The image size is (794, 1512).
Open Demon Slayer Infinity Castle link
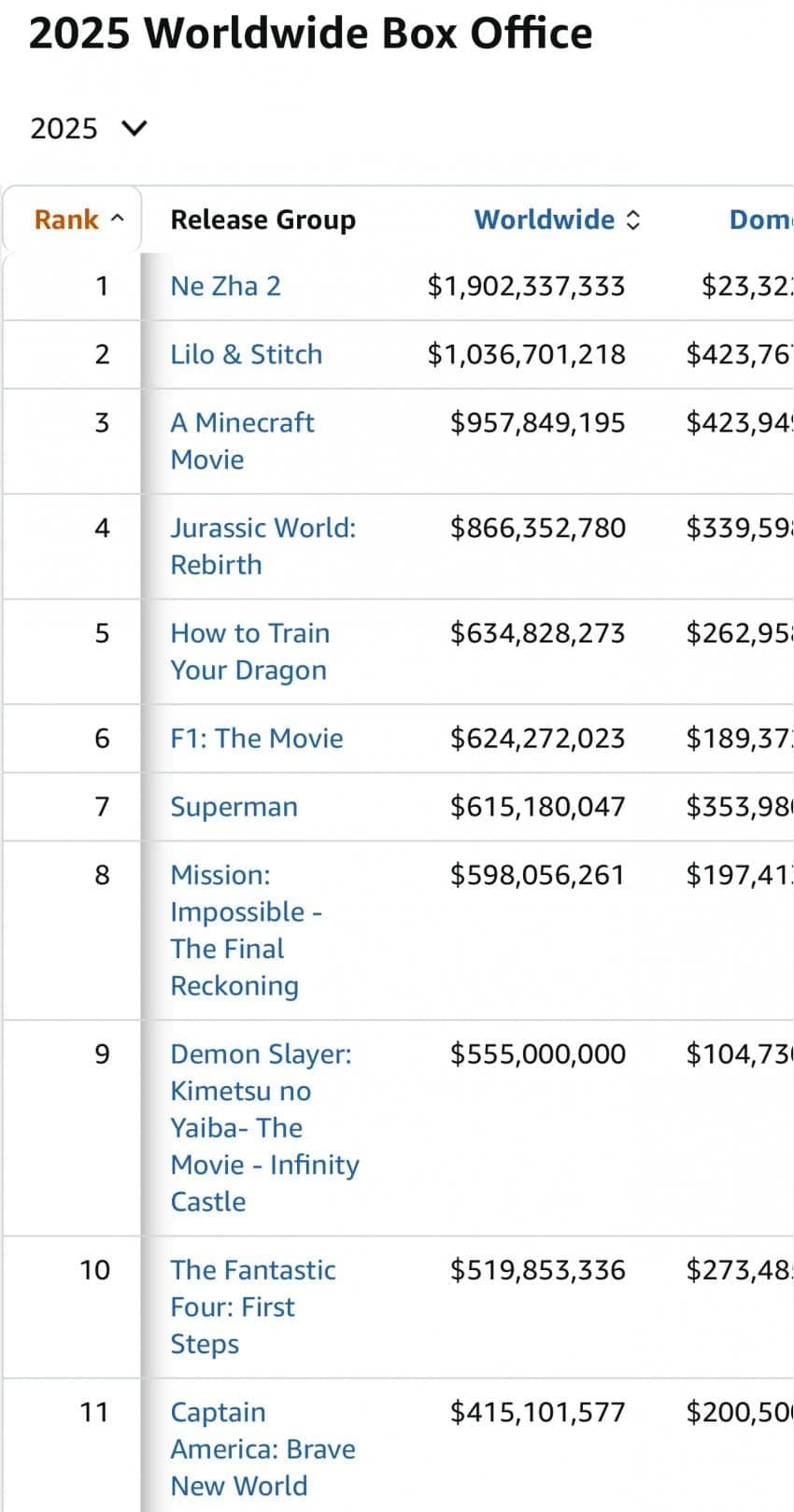tap(263, 1127)
